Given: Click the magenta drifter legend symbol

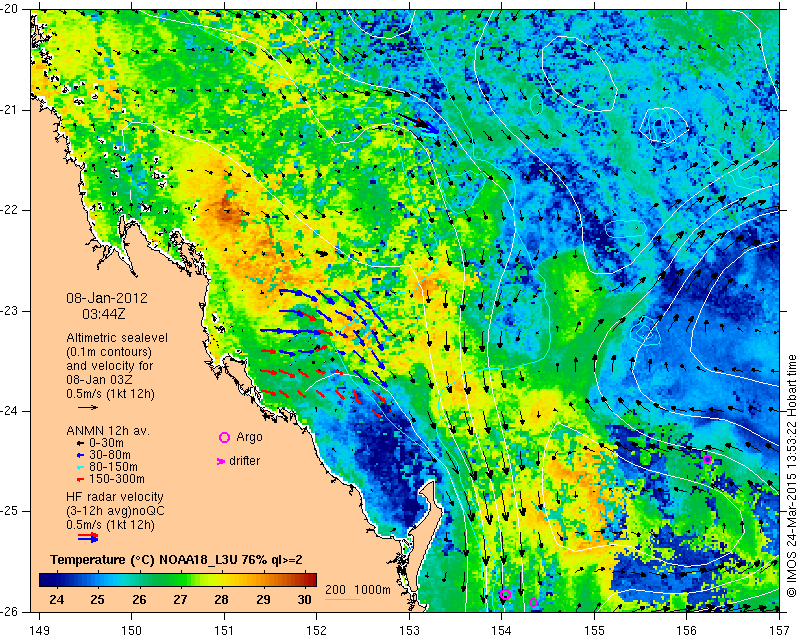Looking at the screenshot, I should click(x=221, y=461).
